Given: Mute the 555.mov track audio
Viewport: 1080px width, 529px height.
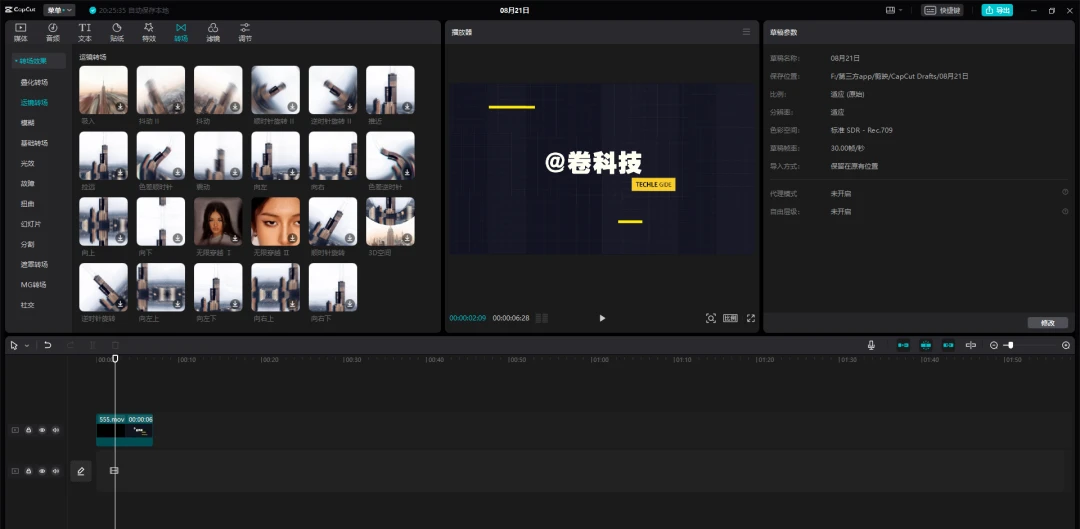Looking at the screenshot, I should click(x=56, y=430).
